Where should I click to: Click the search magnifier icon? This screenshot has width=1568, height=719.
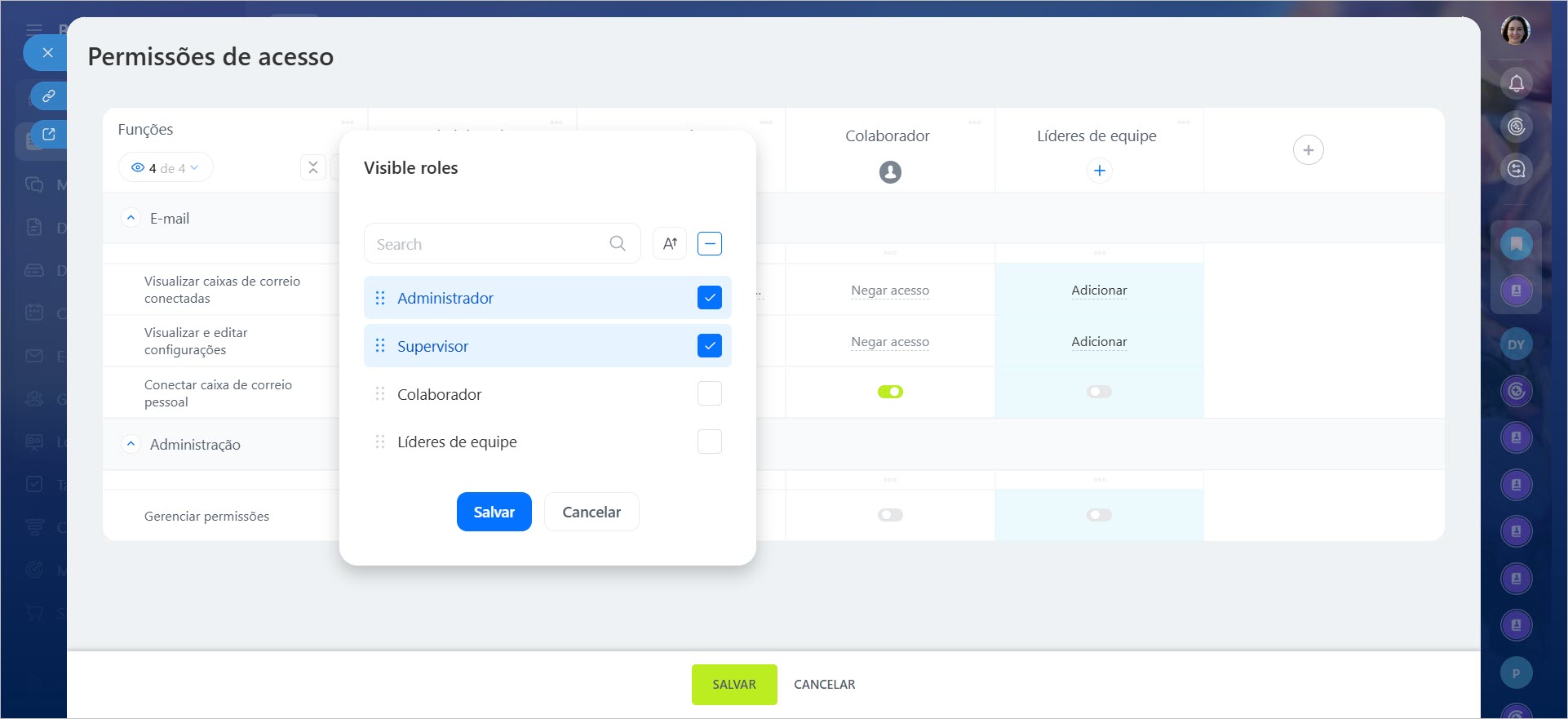pos(618,243)
